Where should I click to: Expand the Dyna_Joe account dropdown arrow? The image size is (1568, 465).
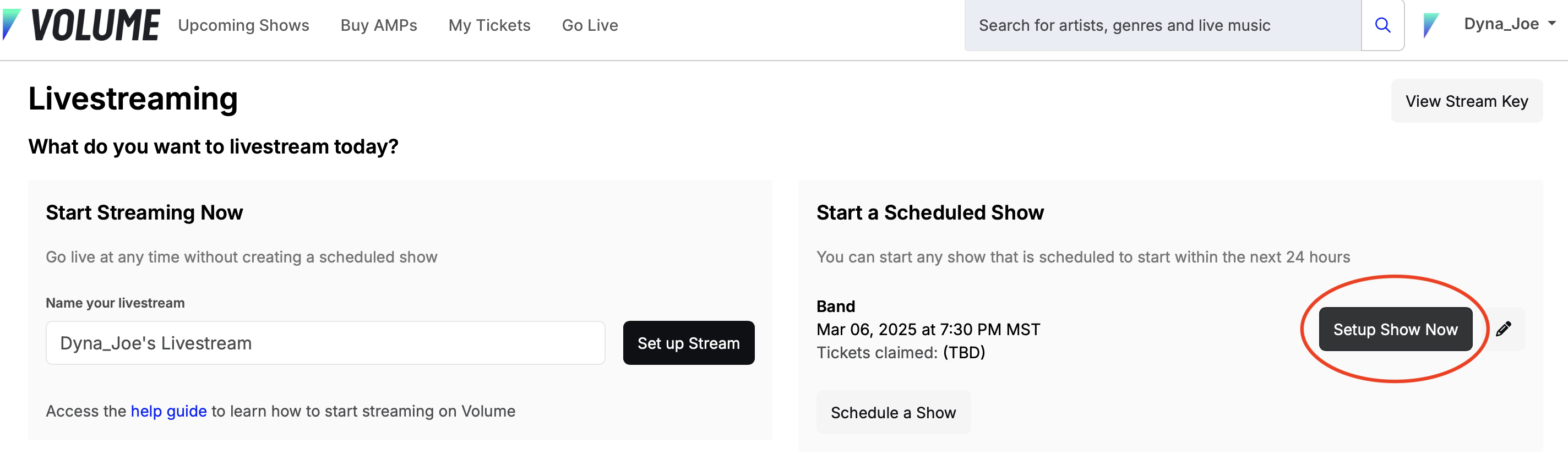click(1551, 23)
